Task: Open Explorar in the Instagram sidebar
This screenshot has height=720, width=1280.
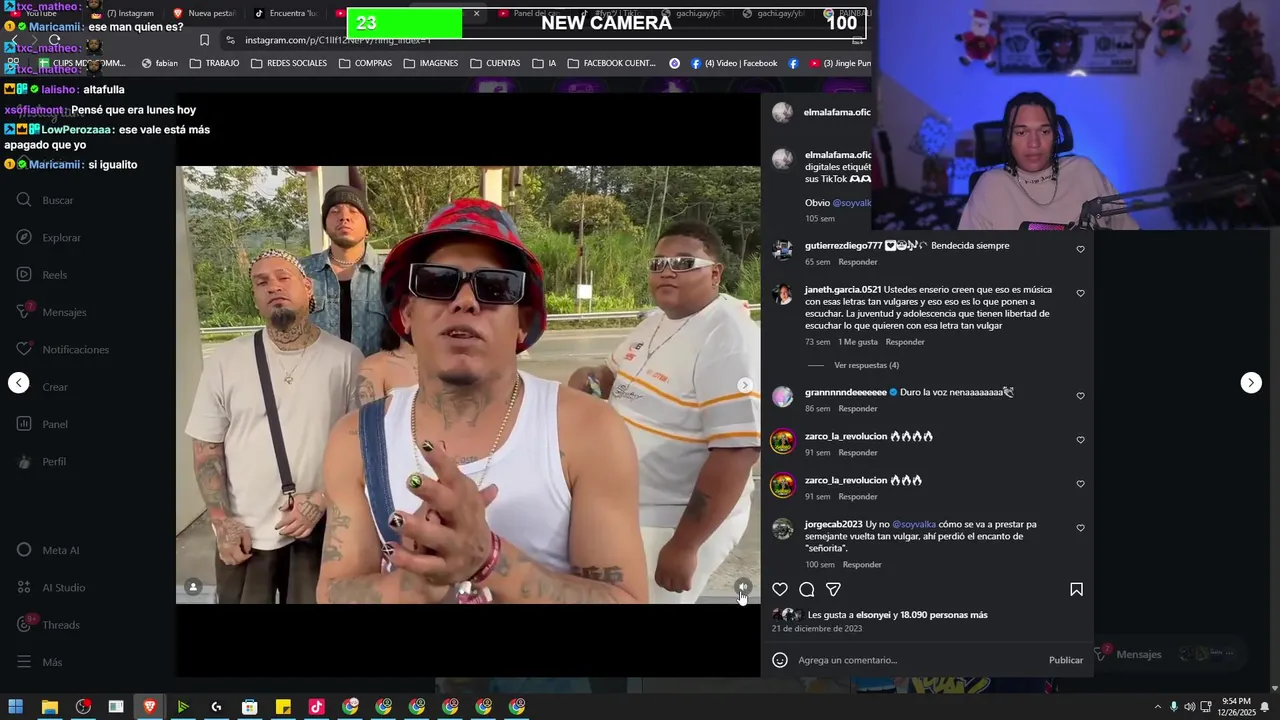Action: tap(50, 238)
